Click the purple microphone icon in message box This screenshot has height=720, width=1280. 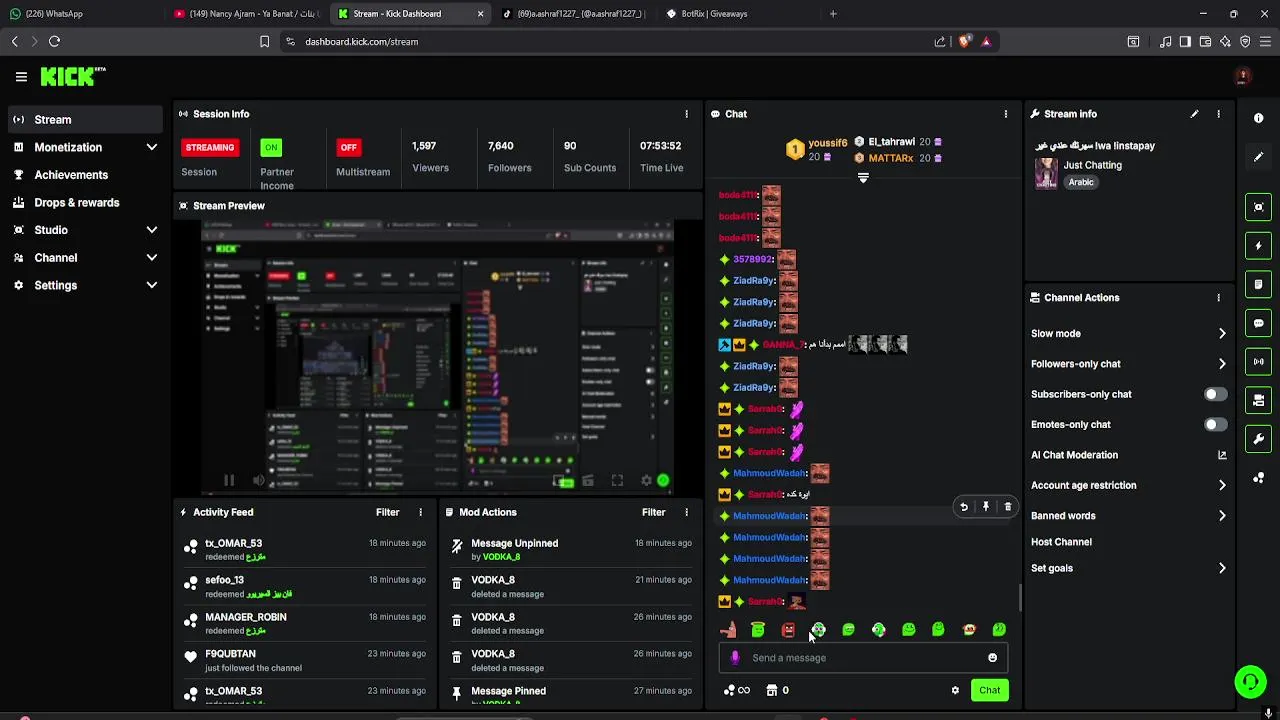coord(735,658)
